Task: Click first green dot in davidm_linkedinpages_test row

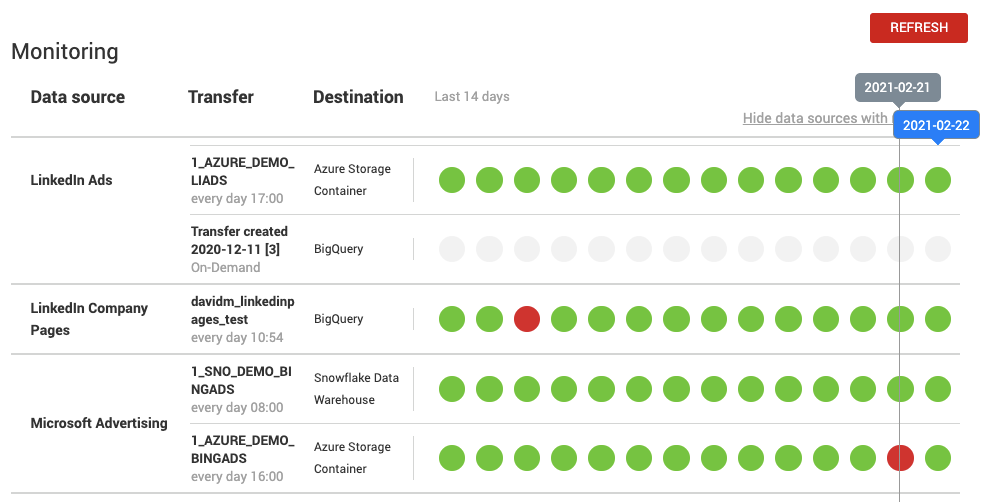Action: (452, 319)
